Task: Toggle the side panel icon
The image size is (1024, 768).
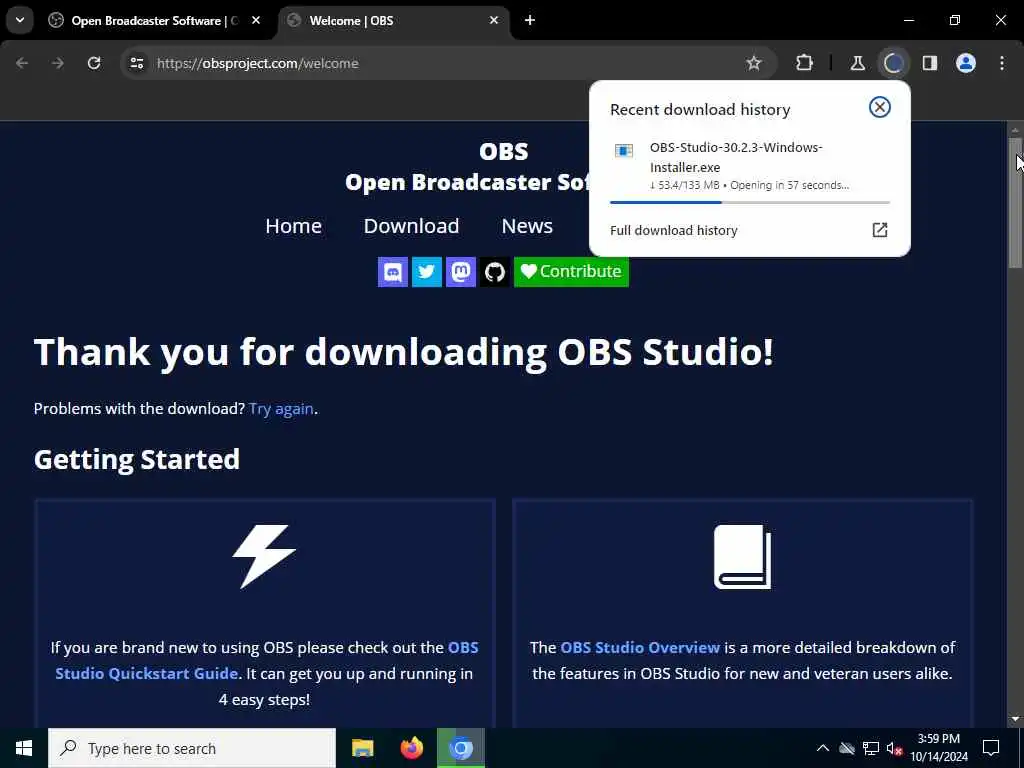Action: [x=930, y=63]
